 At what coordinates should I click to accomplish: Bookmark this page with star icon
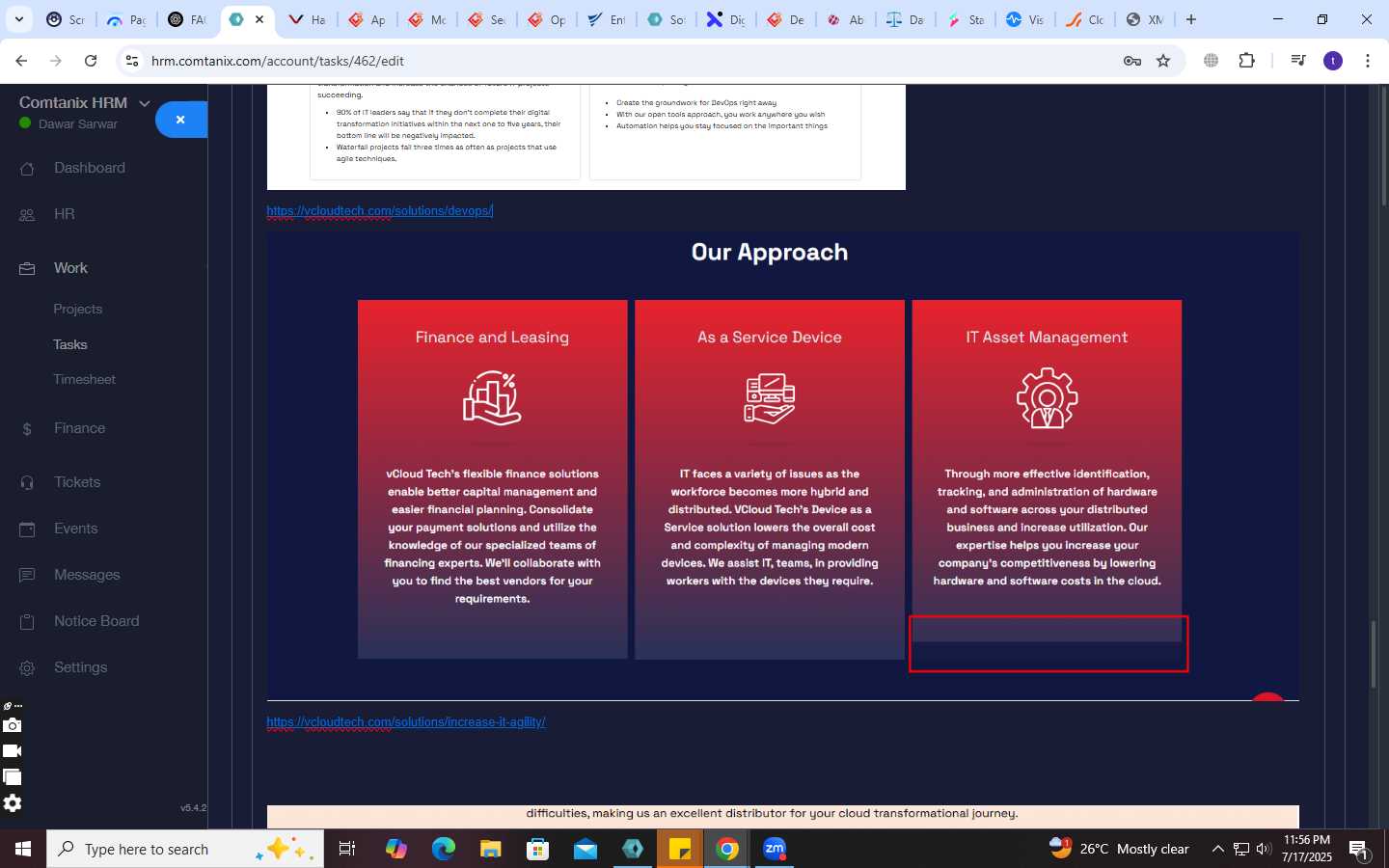point(1163,61)
